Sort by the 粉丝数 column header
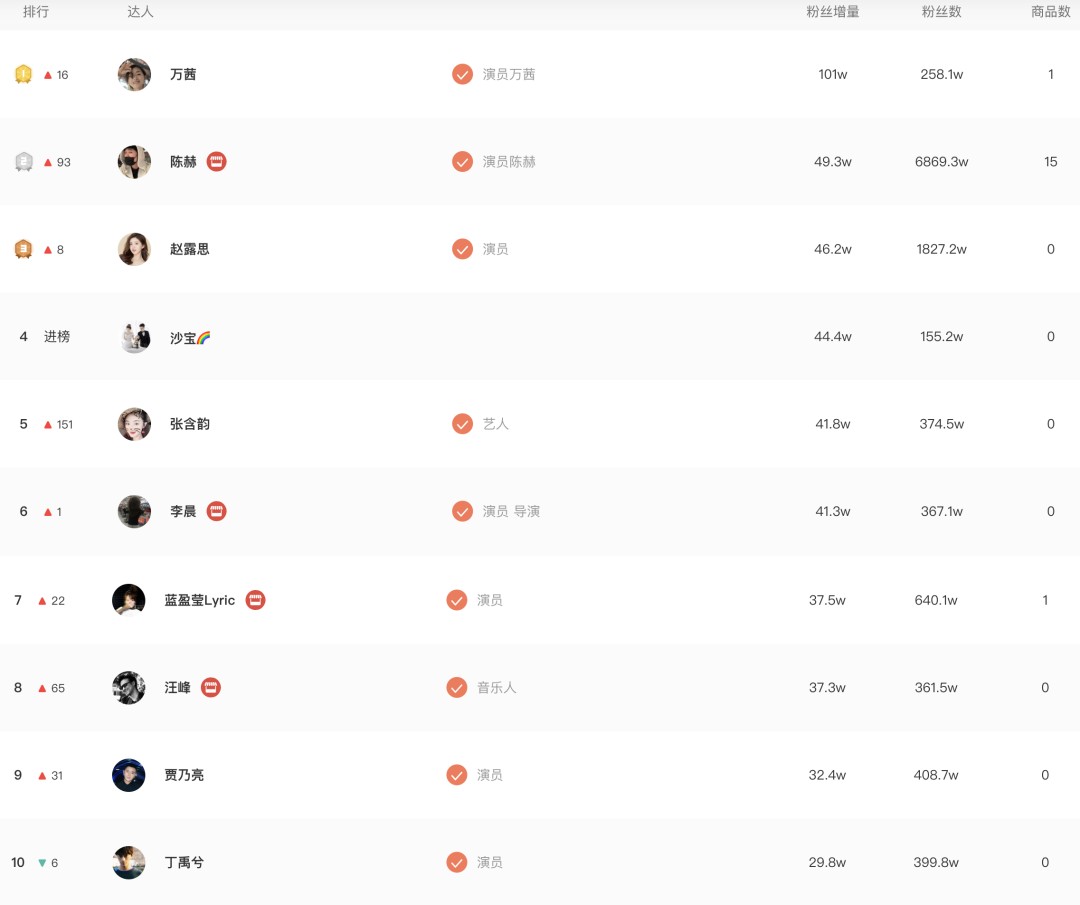The width and height of the screenshot is (1080, 905). click(x=942, y=12)
